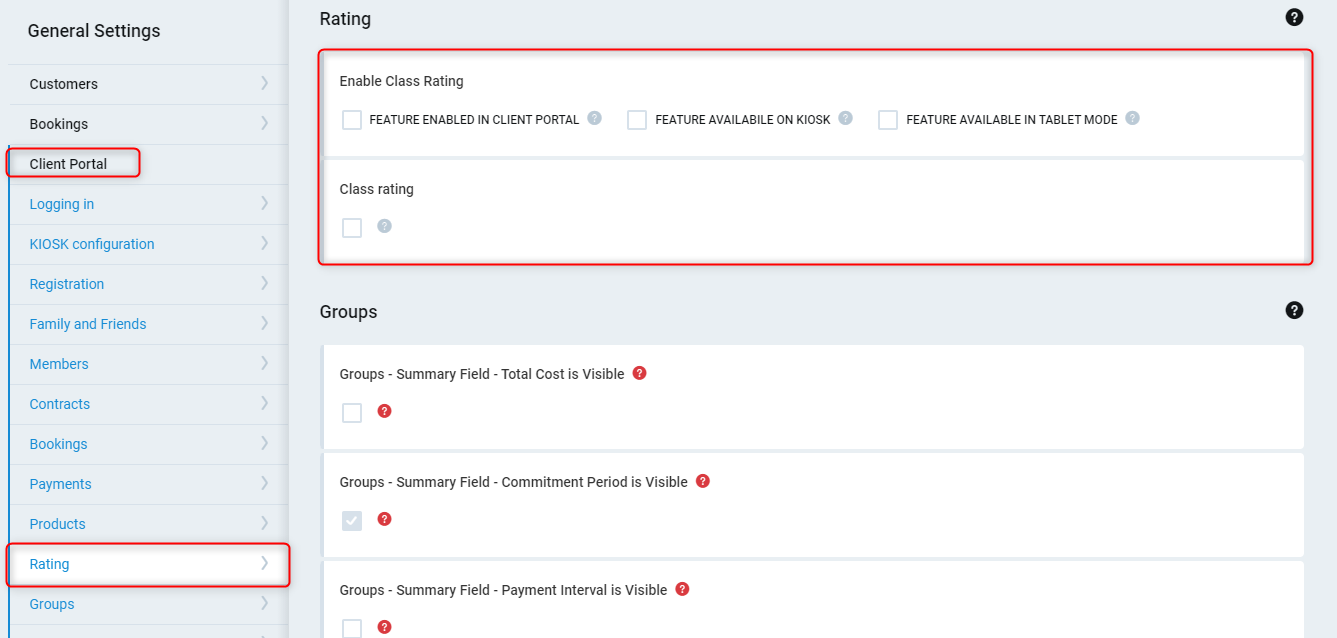Click help icon next to Feature Enabled in Client Portal
This screenshot has width=1337, height=638.
coord(594,118)
